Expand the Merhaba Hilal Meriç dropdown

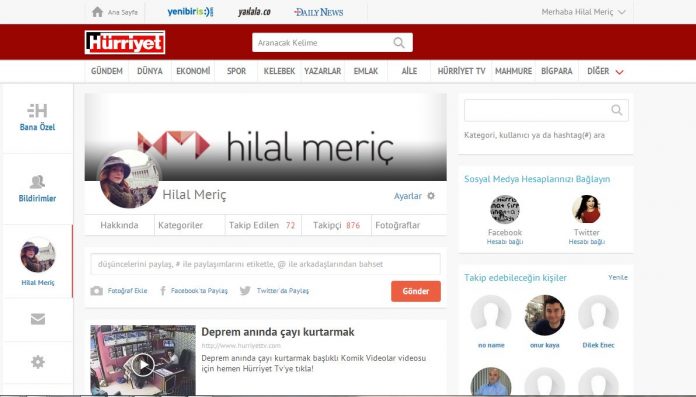pyautogui.click(x=622, y=12)
